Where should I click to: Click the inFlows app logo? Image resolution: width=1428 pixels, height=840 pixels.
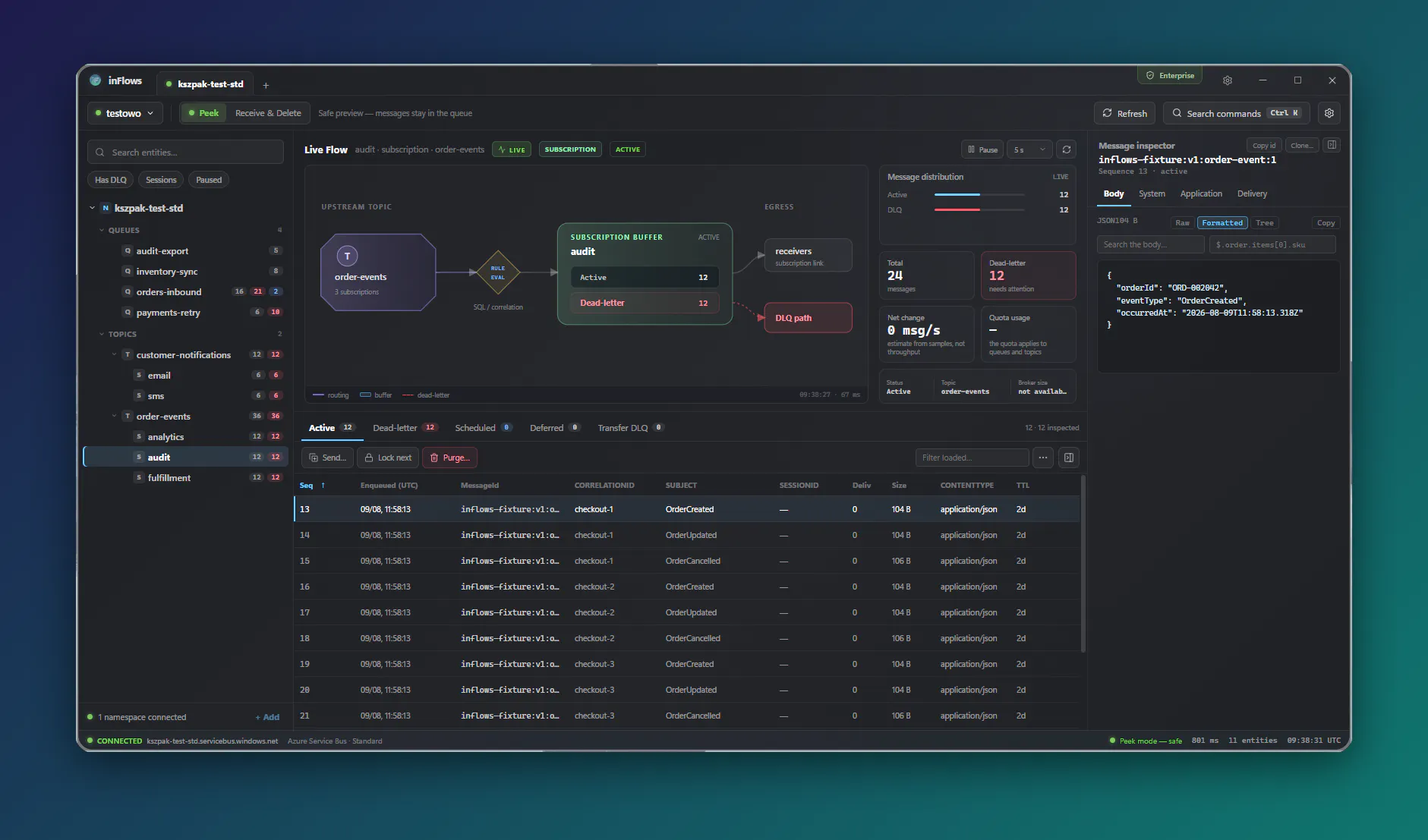coord(96,80)
